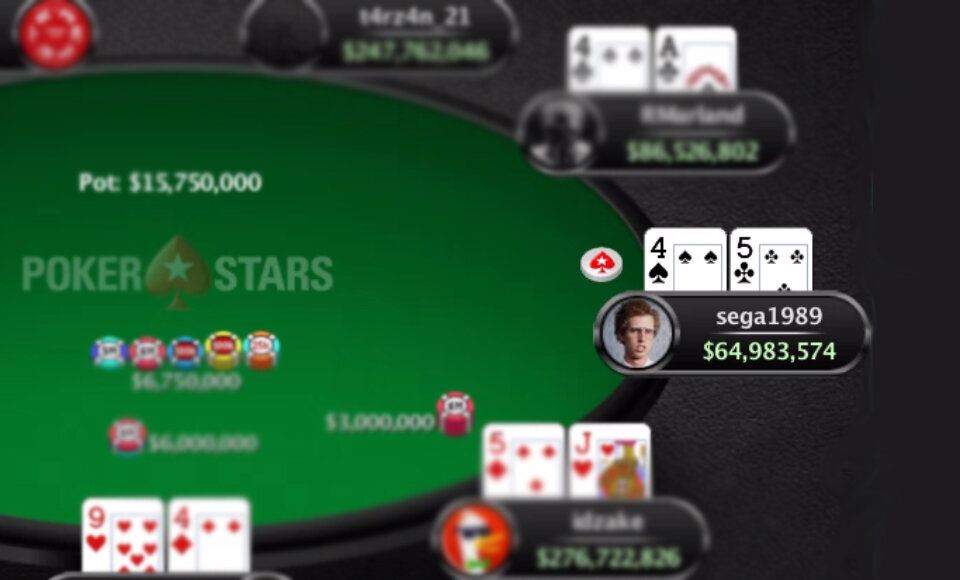Click the idzake player name plate
The width and height of the screenshot is (960, 580).
(572, 539)
